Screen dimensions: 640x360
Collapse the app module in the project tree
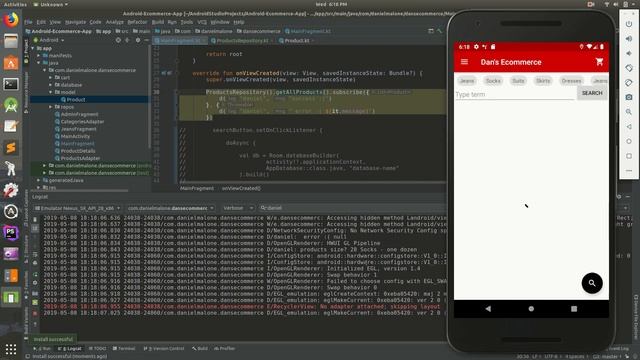click(x=33, y=48)
